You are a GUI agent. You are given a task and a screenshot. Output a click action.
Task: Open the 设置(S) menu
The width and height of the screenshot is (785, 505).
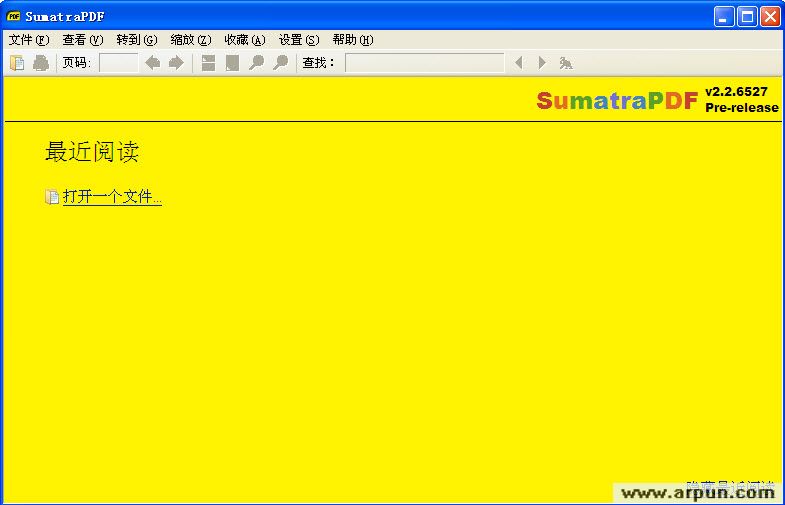click(299, 40)
